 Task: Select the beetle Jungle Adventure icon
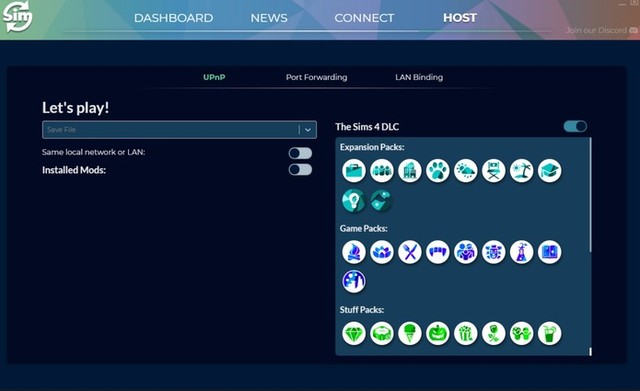tap(493, 252)
